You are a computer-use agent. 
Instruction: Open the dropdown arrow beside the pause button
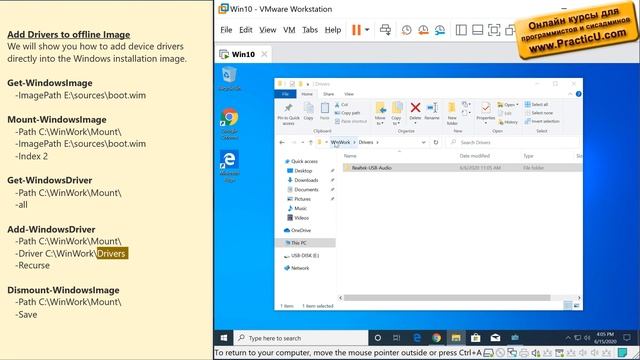(367, 30)
